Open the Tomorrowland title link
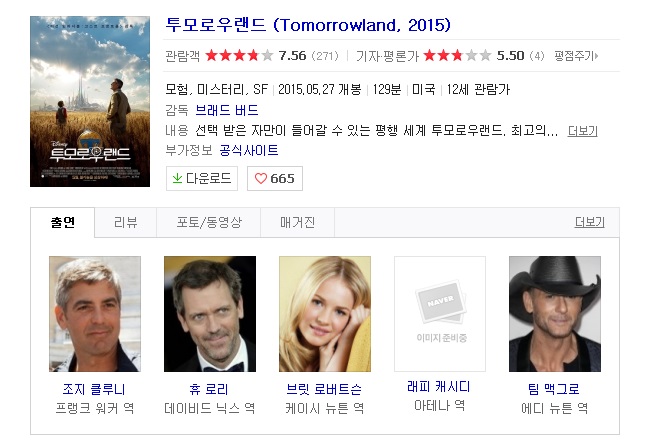648x445 pixels. tap(308, 25)
